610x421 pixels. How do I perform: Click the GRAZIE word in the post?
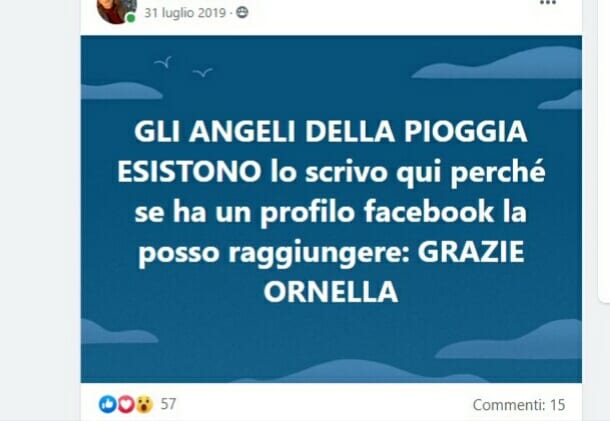pyautogui.click(x=471, y=252)
